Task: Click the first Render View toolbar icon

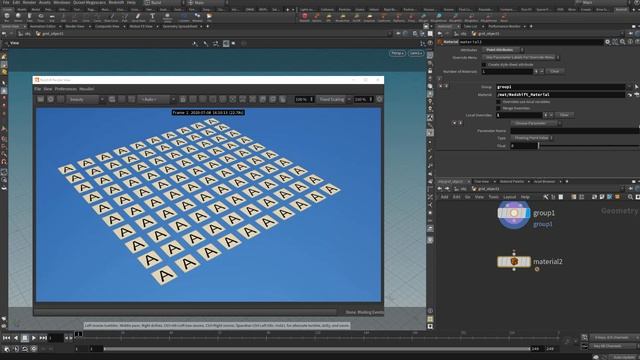Action: coord(40,99)
